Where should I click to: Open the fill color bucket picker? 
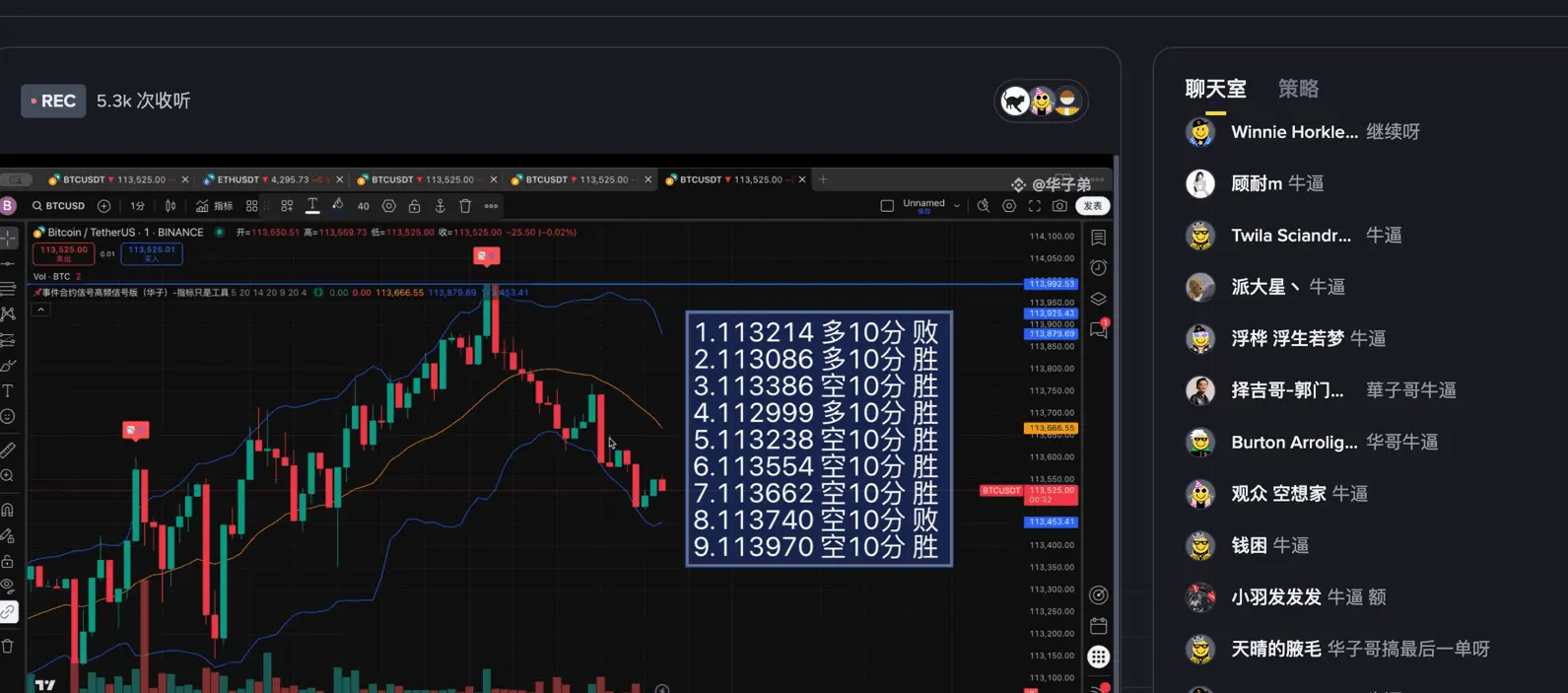pos(338,205)
